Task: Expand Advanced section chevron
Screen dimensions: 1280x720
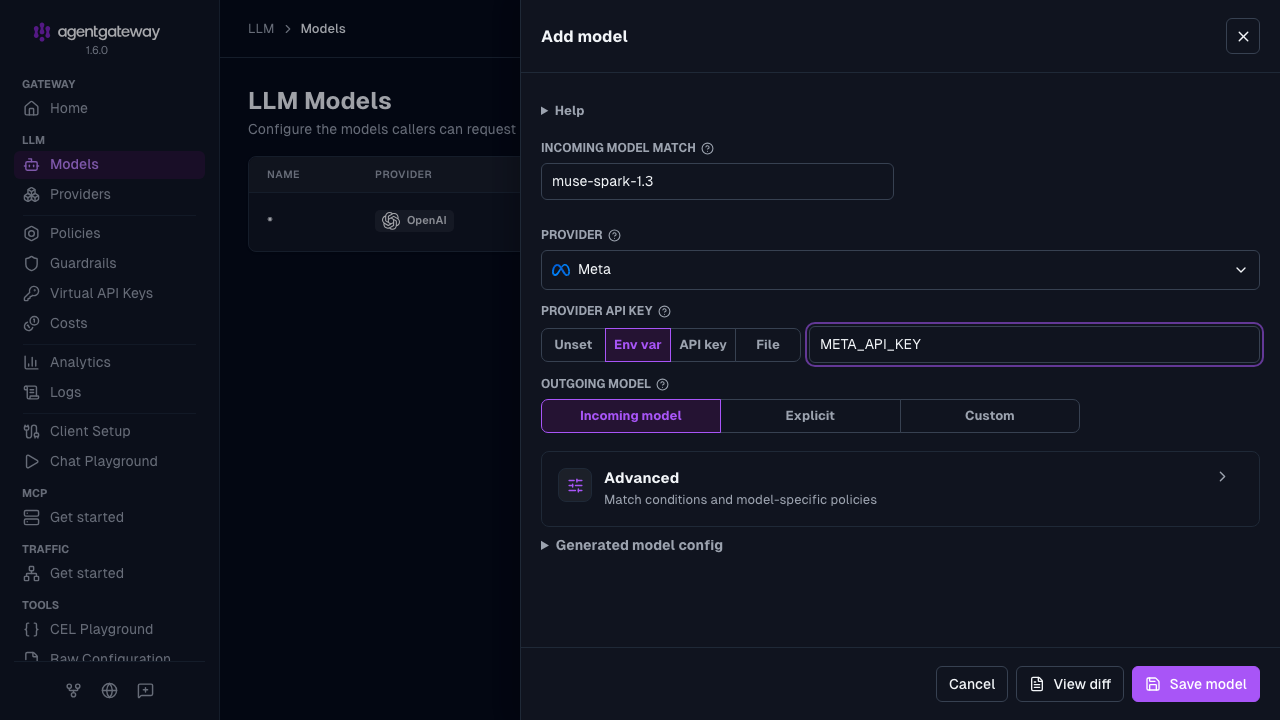Action: pyautogui.click(x=1222, y=477)
